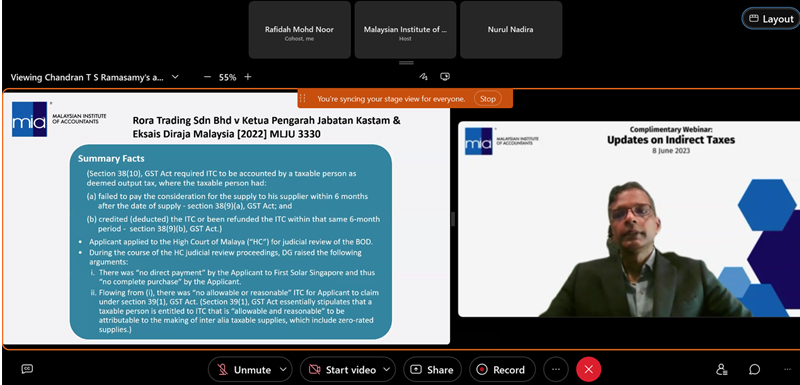Select Nurul Nadira participant tile
Screen dimensions: 800x385
(x=511, y=30)
